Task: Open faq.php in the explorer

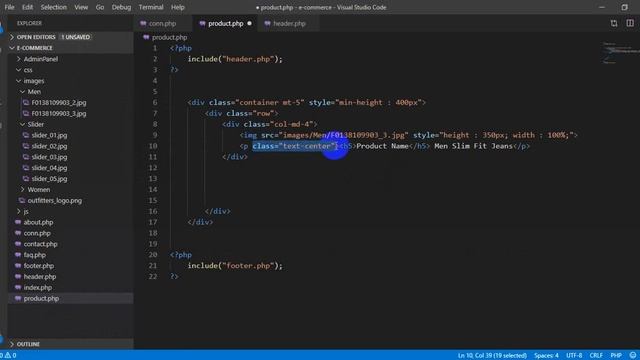Action: 35,255
